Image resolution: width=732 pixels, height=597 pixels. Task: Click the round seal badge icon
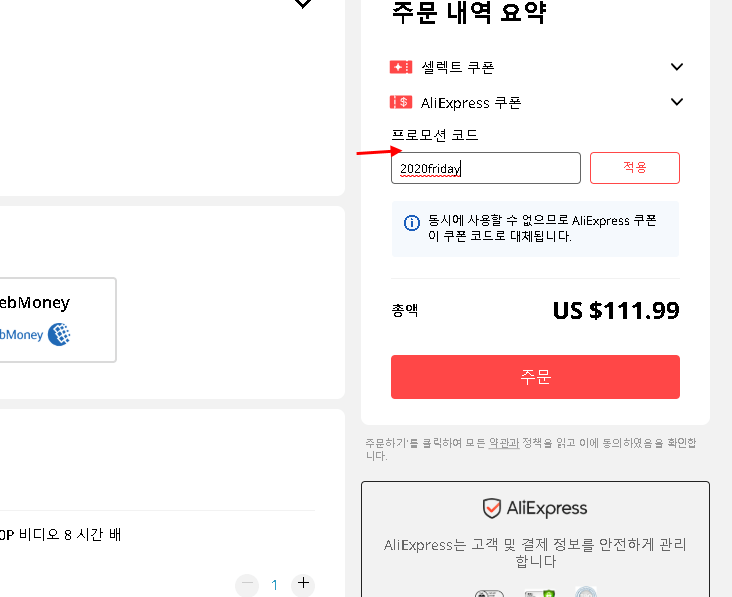pyautogui.click(x=586, y=592)
